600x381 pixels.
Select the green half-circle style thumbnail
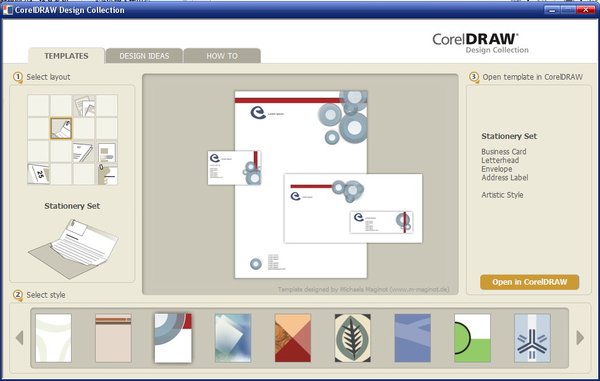pos(473,338)
